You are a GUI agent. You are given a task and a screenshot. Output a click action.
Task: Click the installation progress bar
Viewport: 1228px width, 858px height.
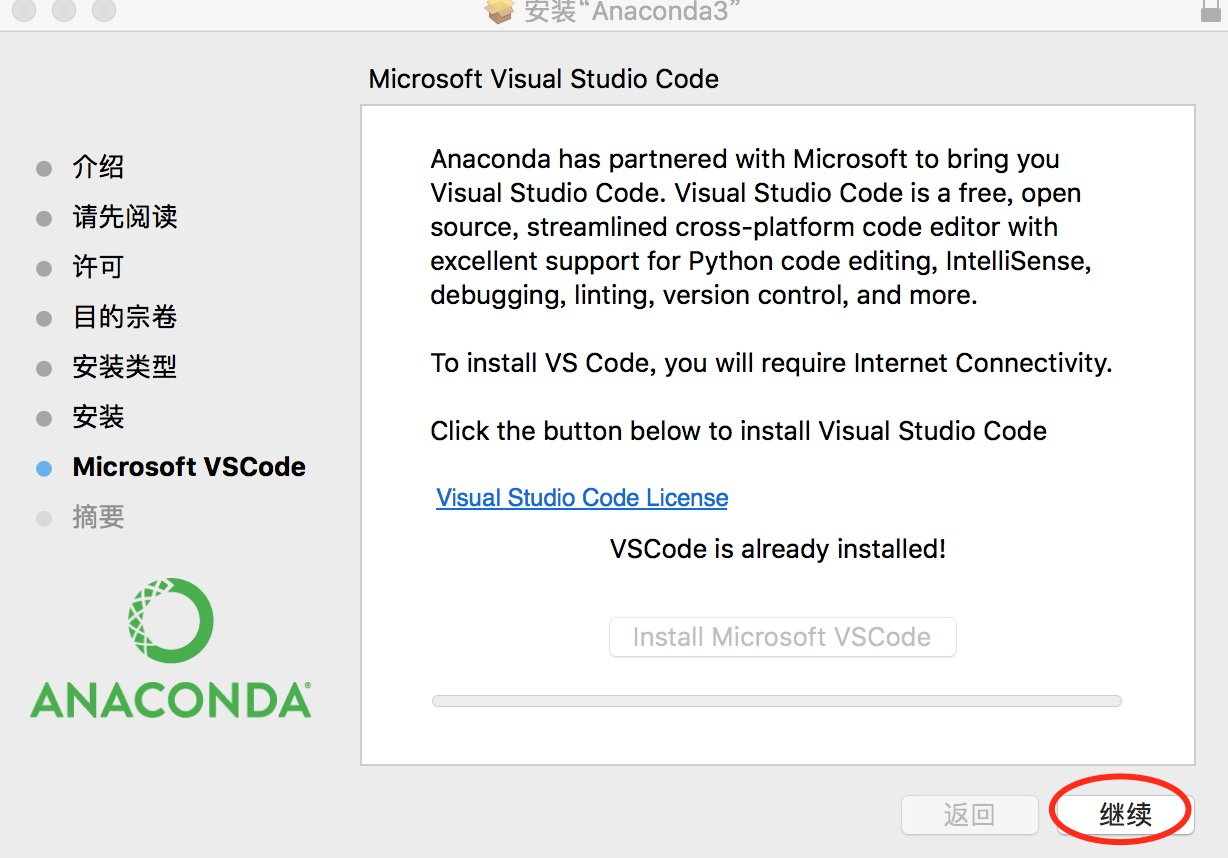[776, 701]
